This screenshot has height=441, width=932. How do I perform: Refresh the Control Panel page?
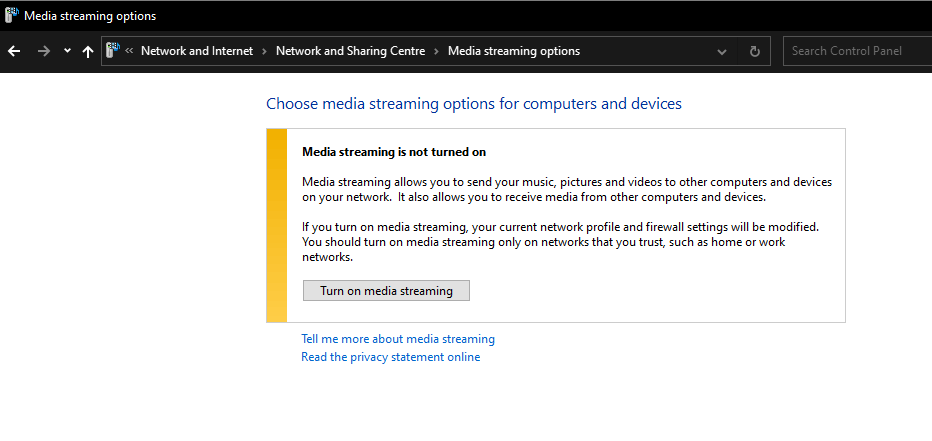[755, 52]
